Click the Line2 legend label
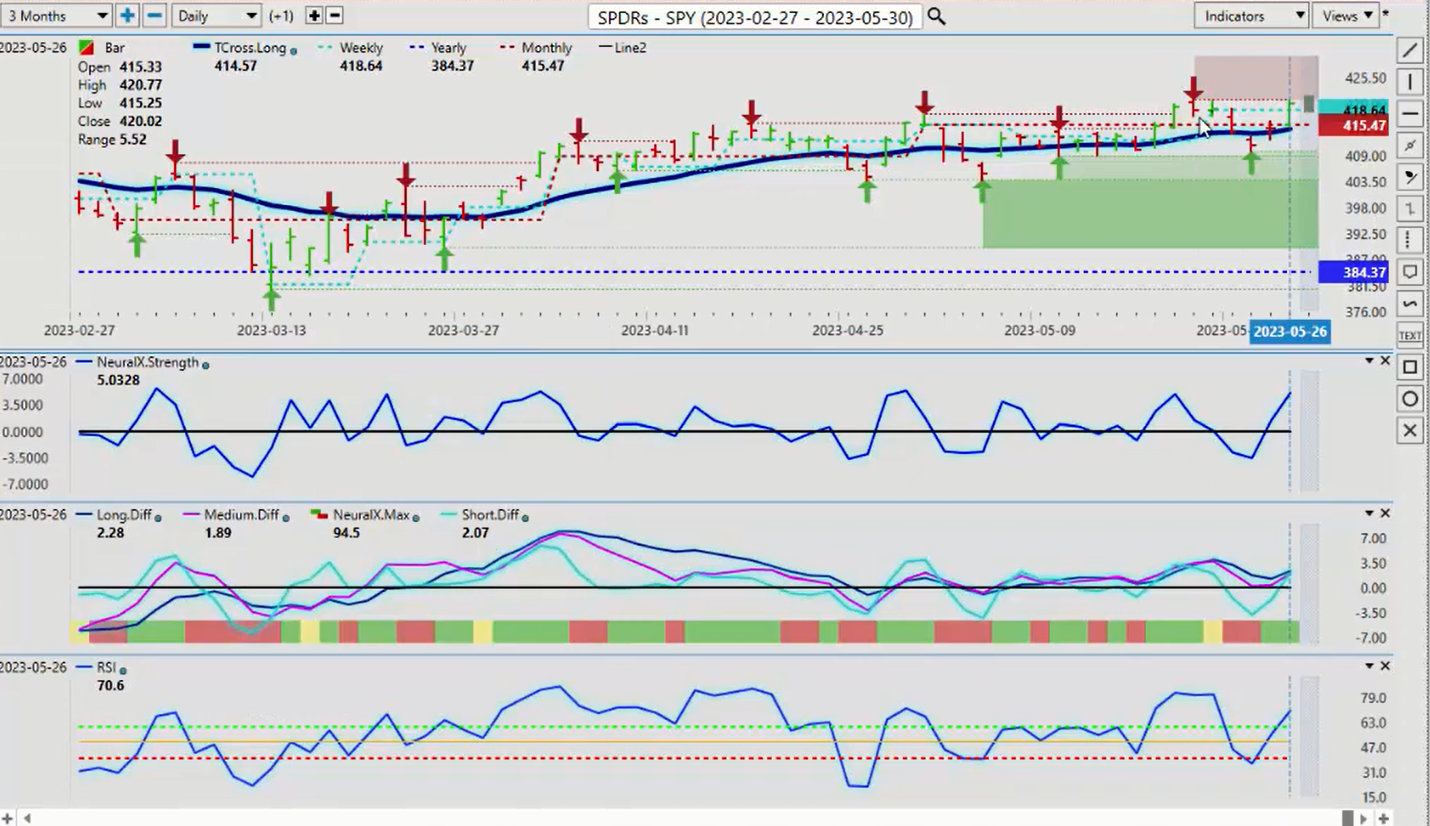This screenshot has width=1430, height=826. point(630,47)
